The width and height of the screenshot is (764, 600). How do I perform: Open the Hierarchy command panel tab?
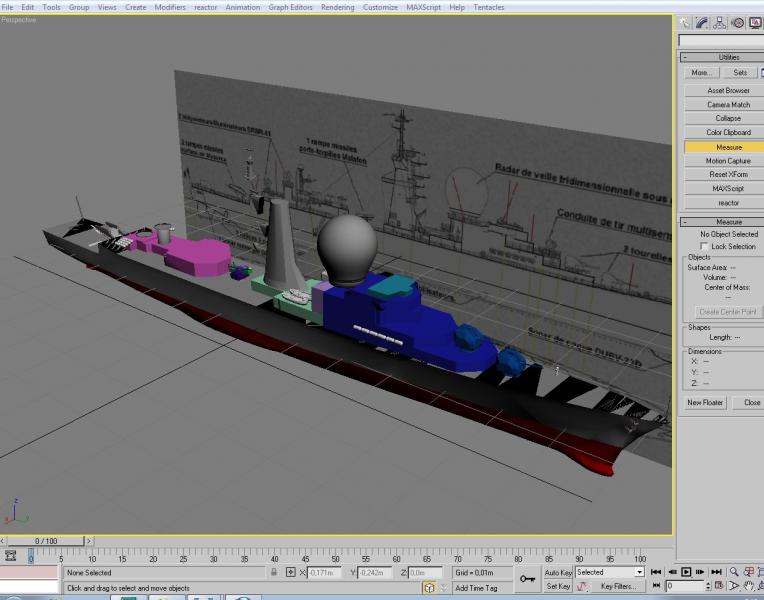[720, 23]
